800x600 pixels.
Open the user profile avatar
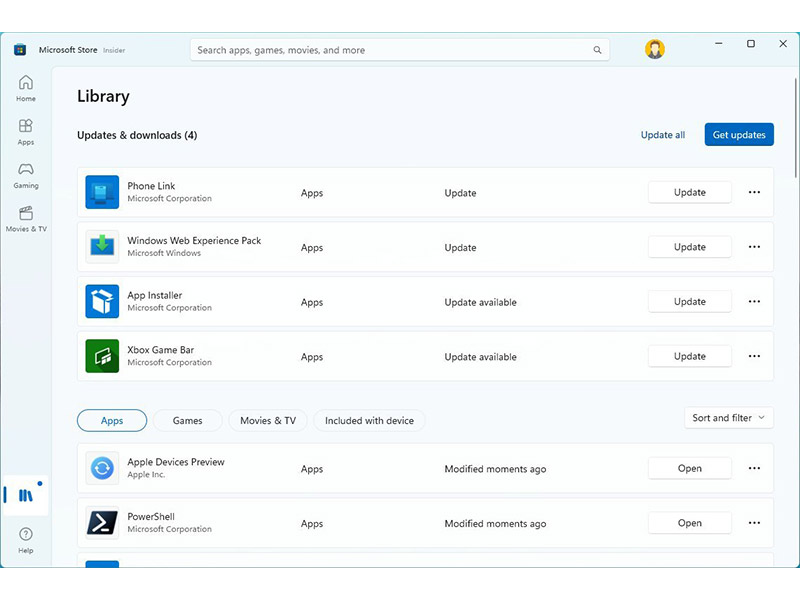pyautogui.click(x=655, y=49)
